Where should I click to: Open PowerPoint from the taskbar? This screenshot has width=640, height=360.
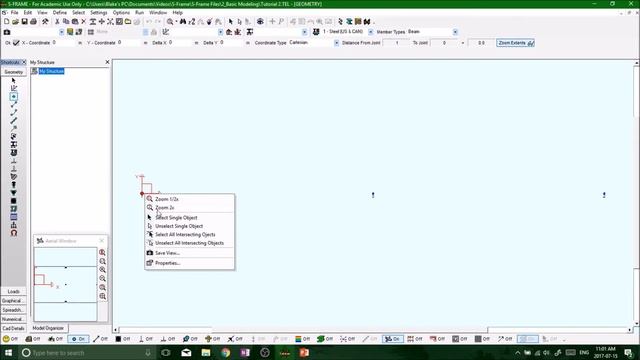(x=304, y=353)
